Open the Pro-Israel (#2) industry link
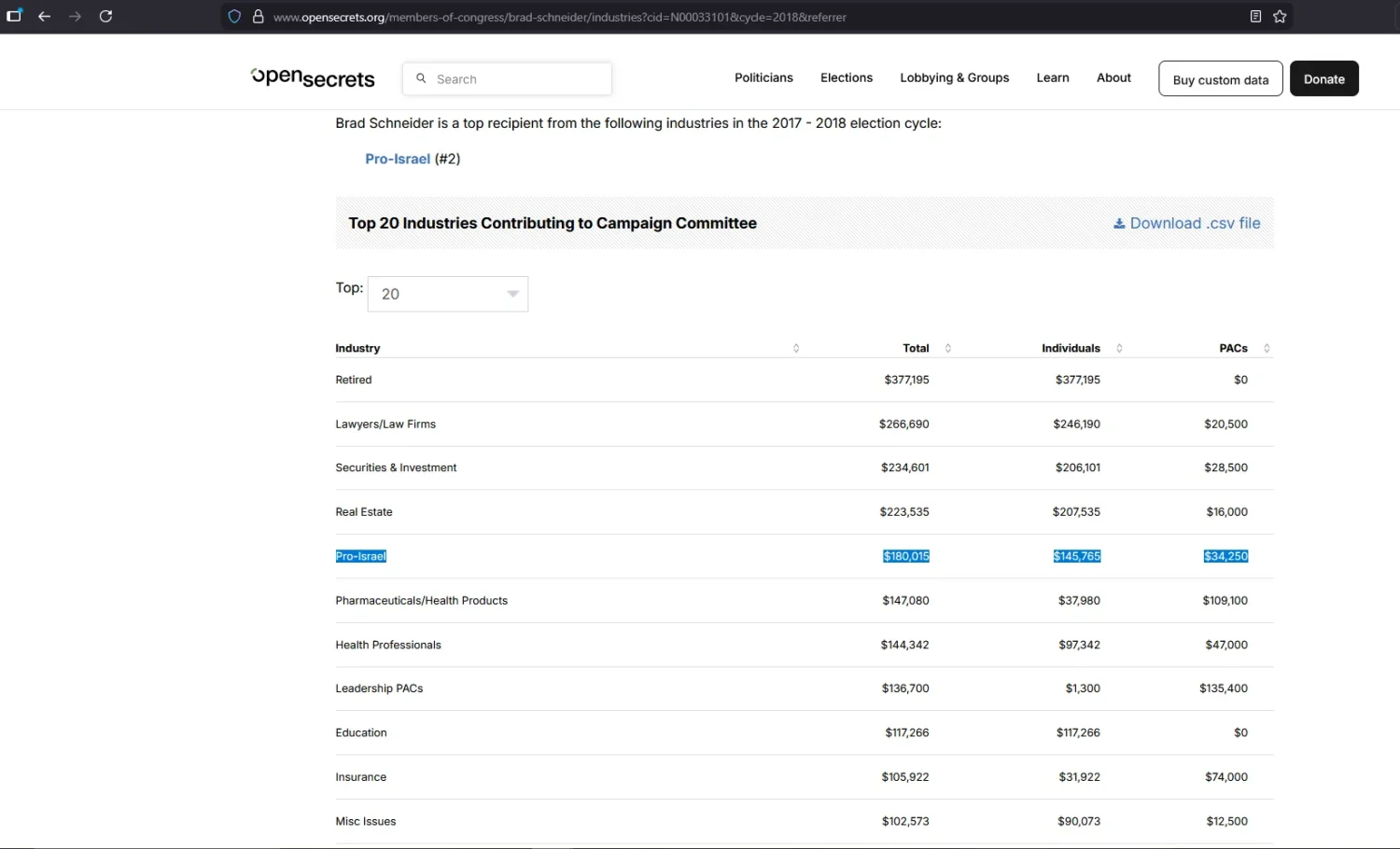The image size is (1400, 849). 398,159
